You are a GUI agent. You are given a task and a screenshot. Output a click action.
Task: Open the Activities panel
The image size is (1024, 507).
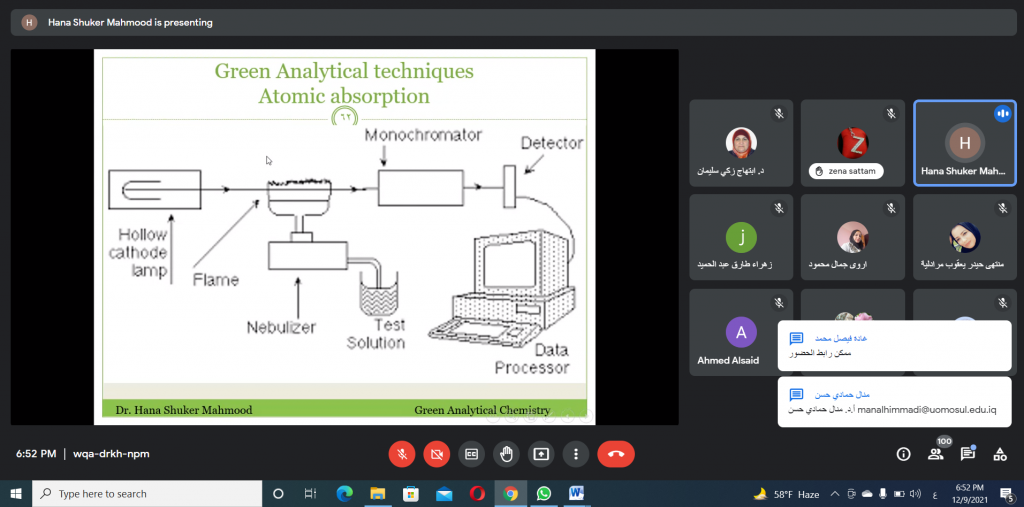[x=999, y=454]
